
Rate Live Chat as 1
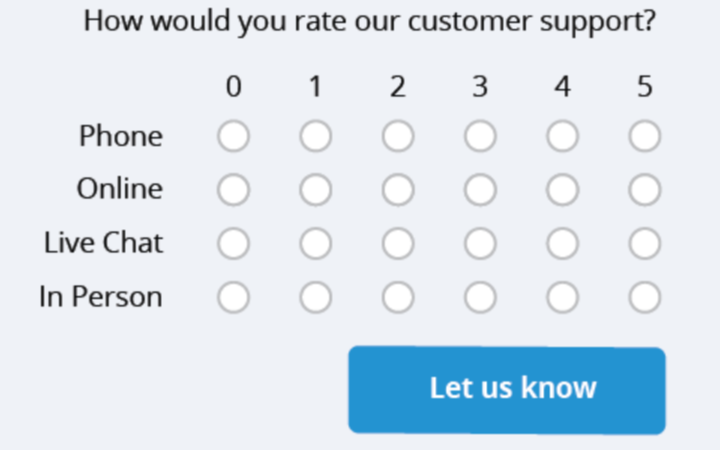tap(315, 243)
